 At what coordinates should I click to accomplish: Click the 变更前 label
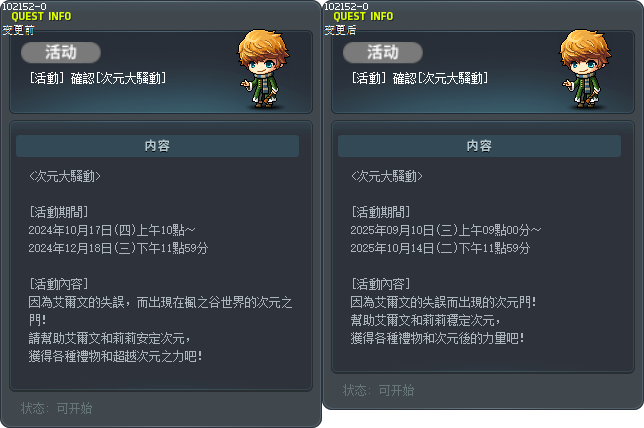pyautogui.click(x=18, y=30)
